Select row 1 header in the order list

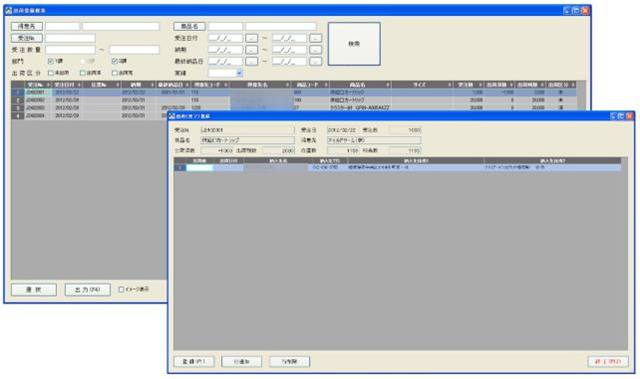pyautogui.click(x=18, y=93)
